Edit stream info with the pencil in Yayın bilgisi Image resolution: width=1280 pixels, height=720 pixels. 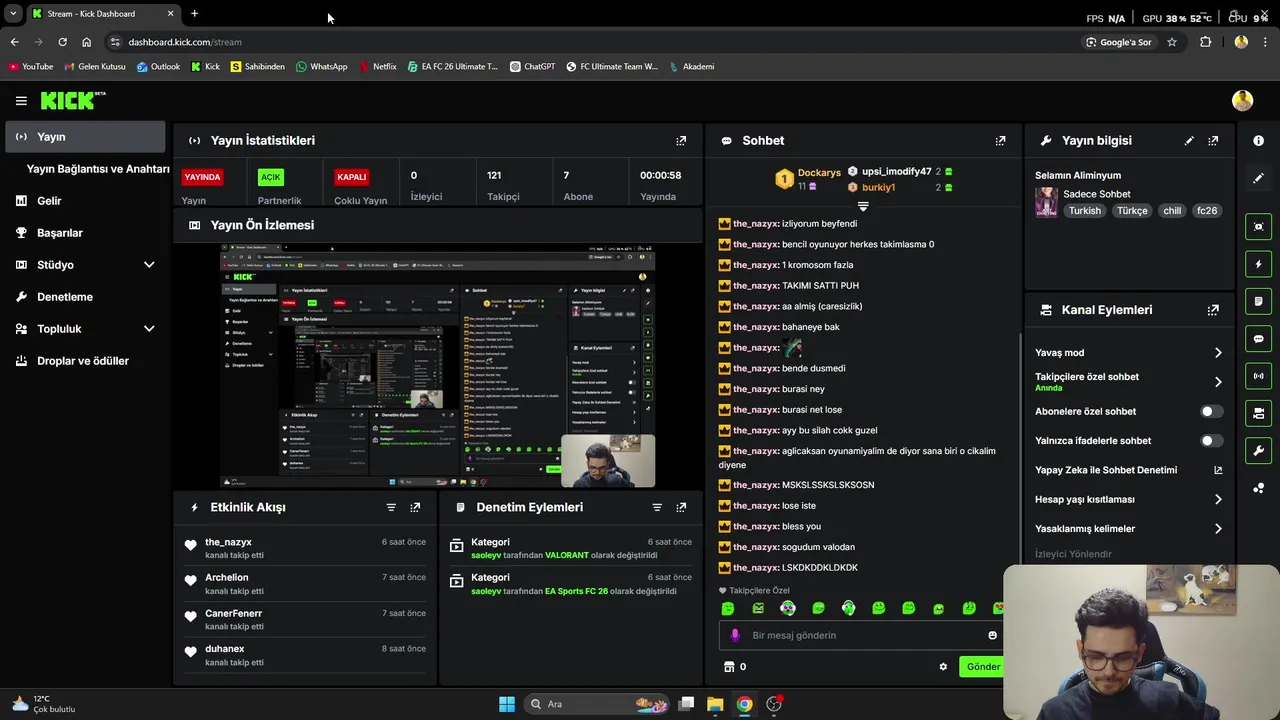[1189, 141]
